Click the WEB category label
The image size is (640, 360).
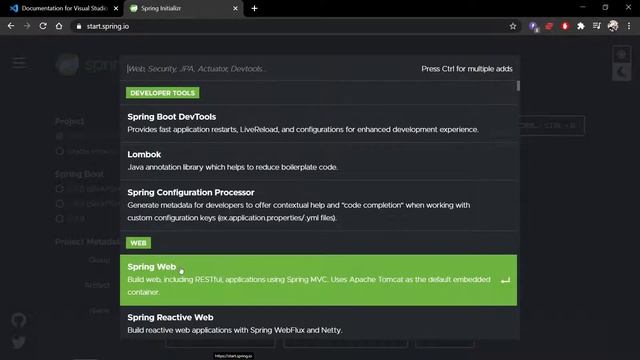point(138,243)
